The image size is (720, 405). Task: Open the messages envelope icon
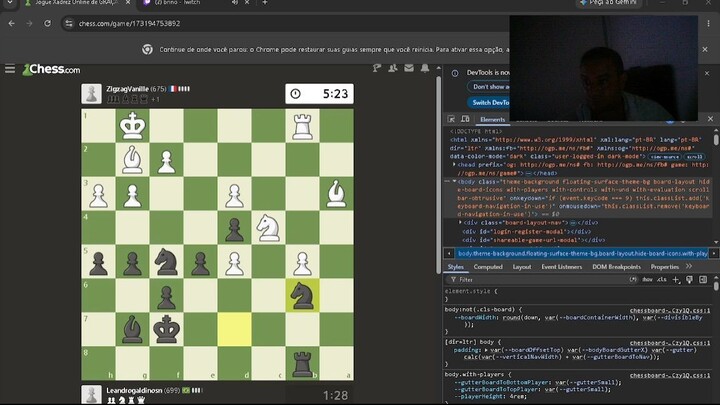409,68
